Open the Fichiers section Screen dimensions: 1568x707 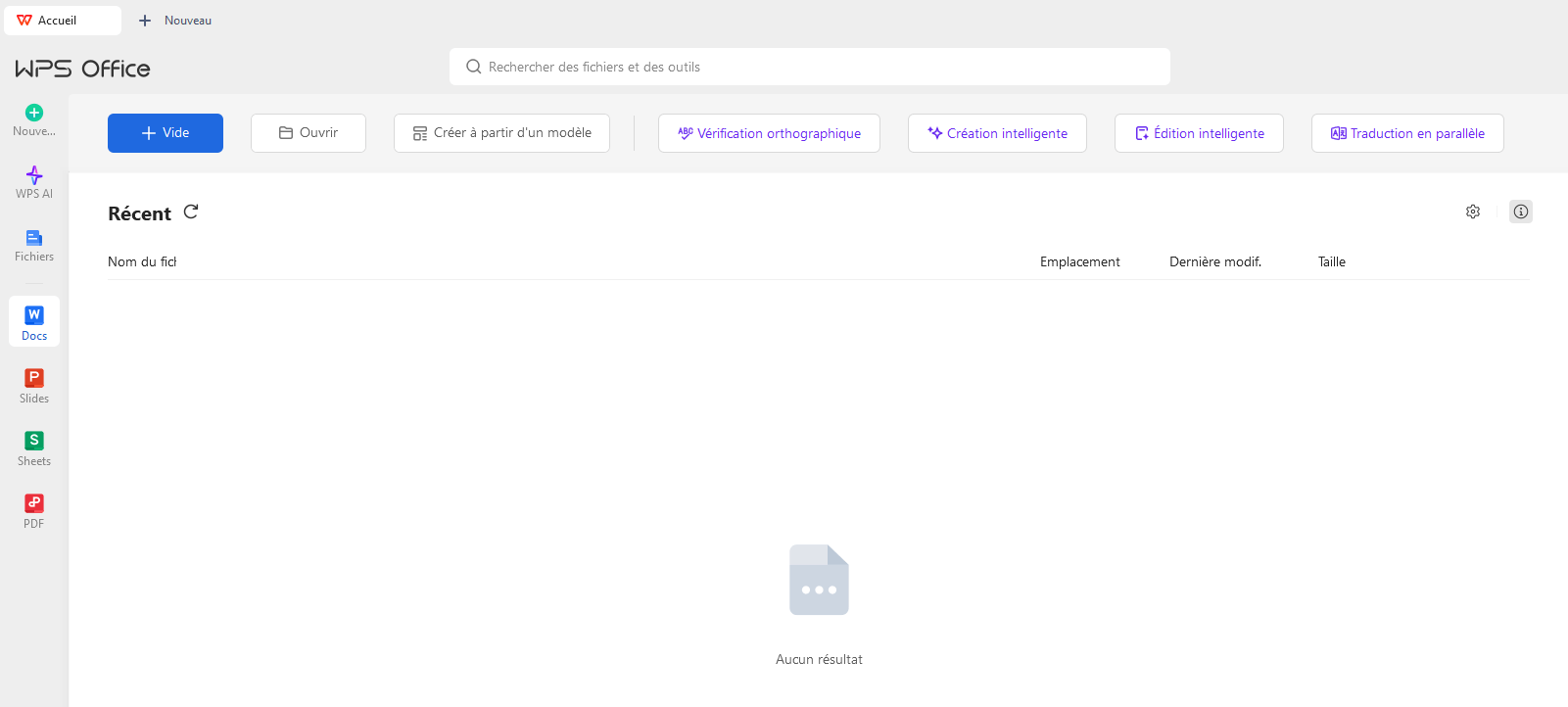click(x=34, y=246)
